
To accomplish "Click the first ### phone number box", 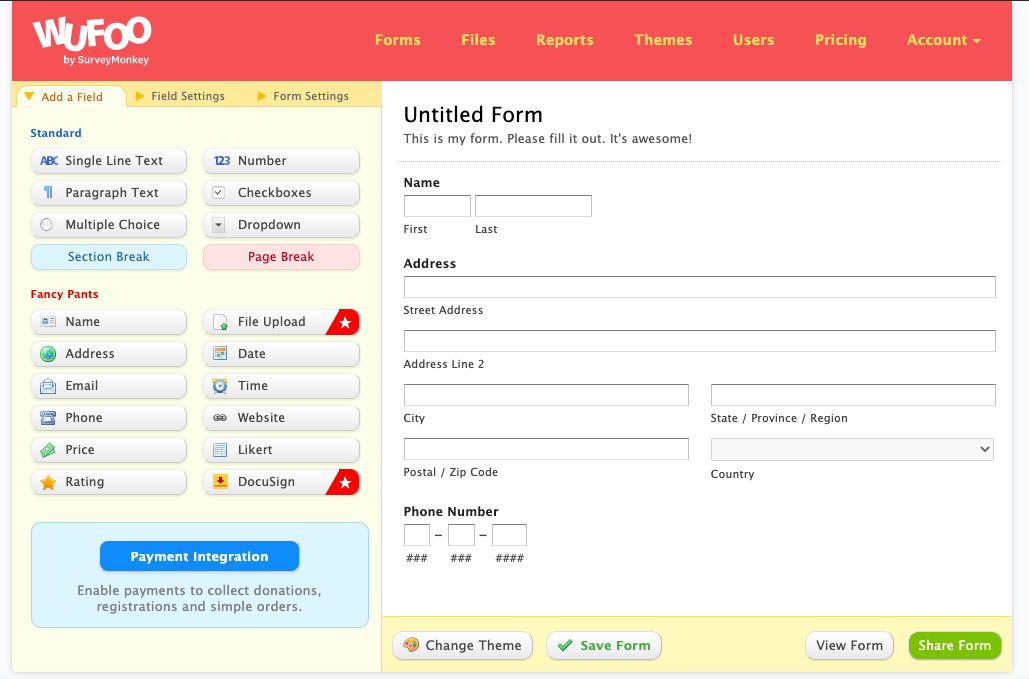I will pyautogui.click(x=417, y=535).
